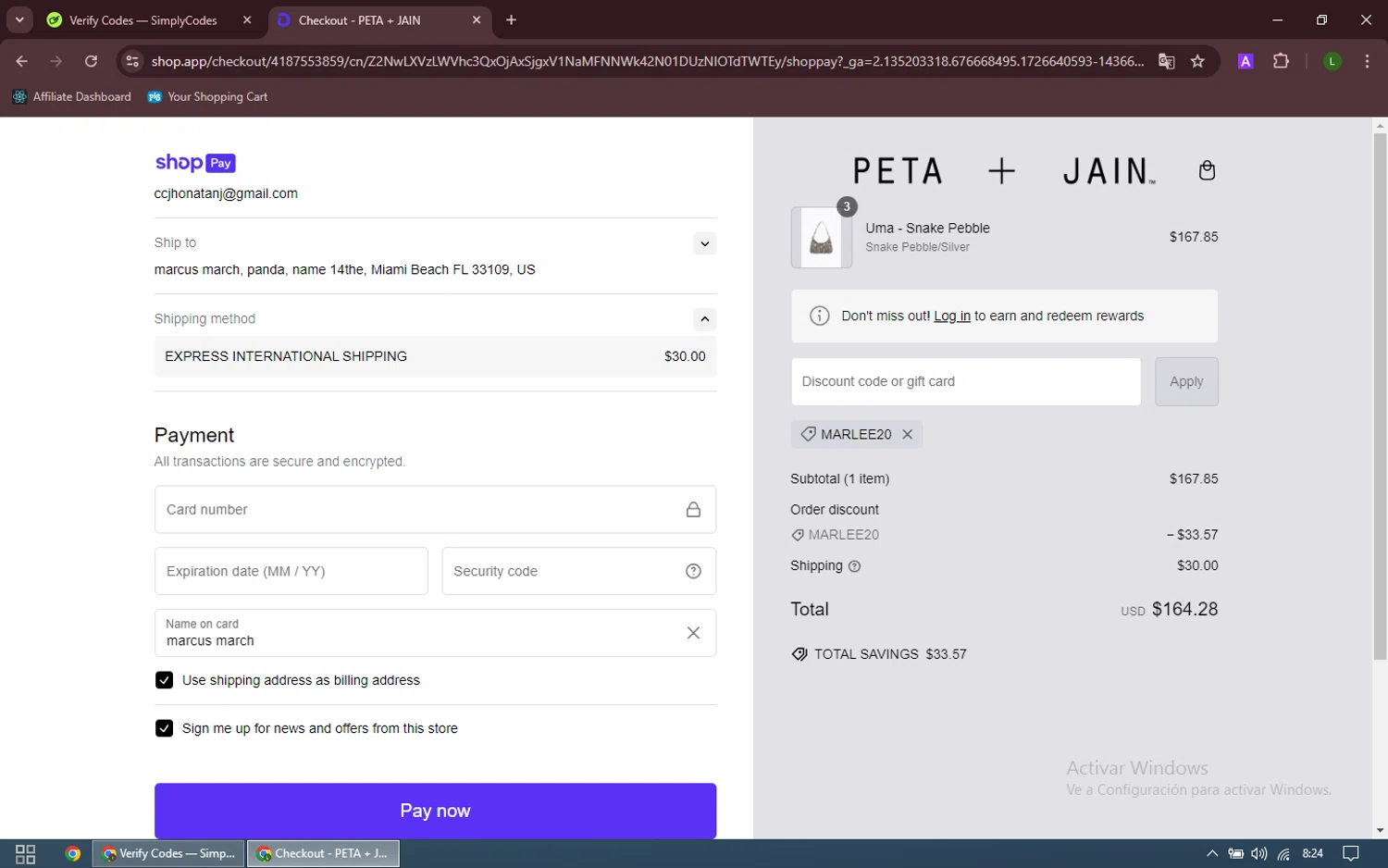Open the shopping bag cart icon
The width and height of the screenshot is (1388, 868).
(1207, 170)
